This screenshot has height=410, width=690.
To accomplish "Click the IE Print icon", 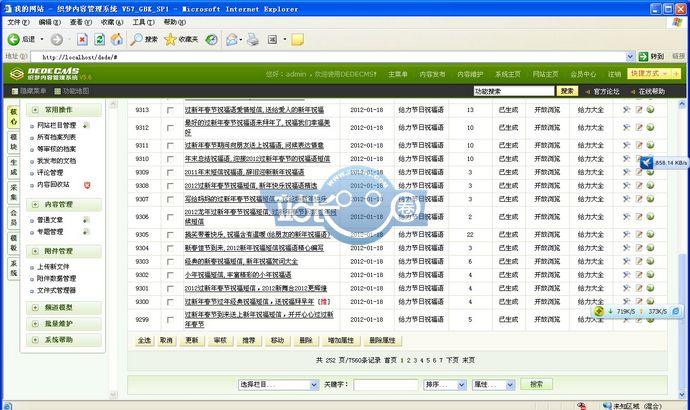I will (x=253, y=40).
